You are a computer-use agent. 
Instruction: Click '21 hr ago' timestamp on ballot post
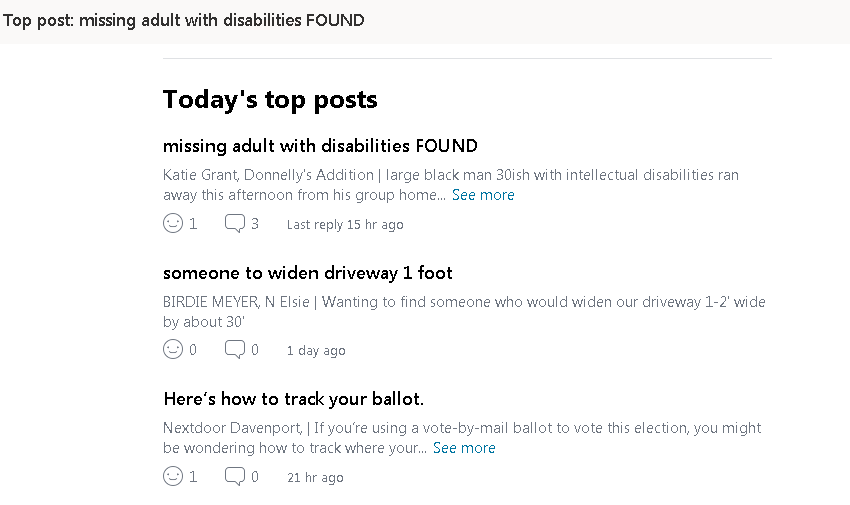[315, 477]
